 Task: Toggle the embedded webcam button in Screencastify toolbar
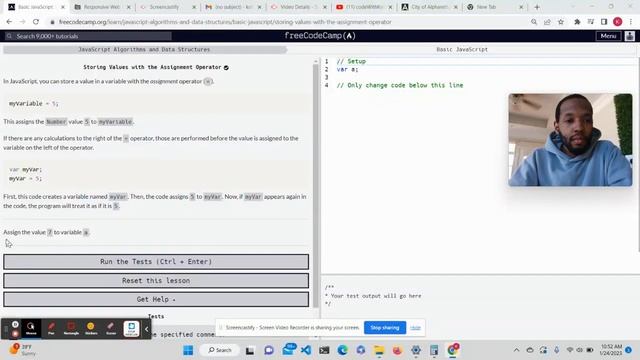[x=131, y=328]
